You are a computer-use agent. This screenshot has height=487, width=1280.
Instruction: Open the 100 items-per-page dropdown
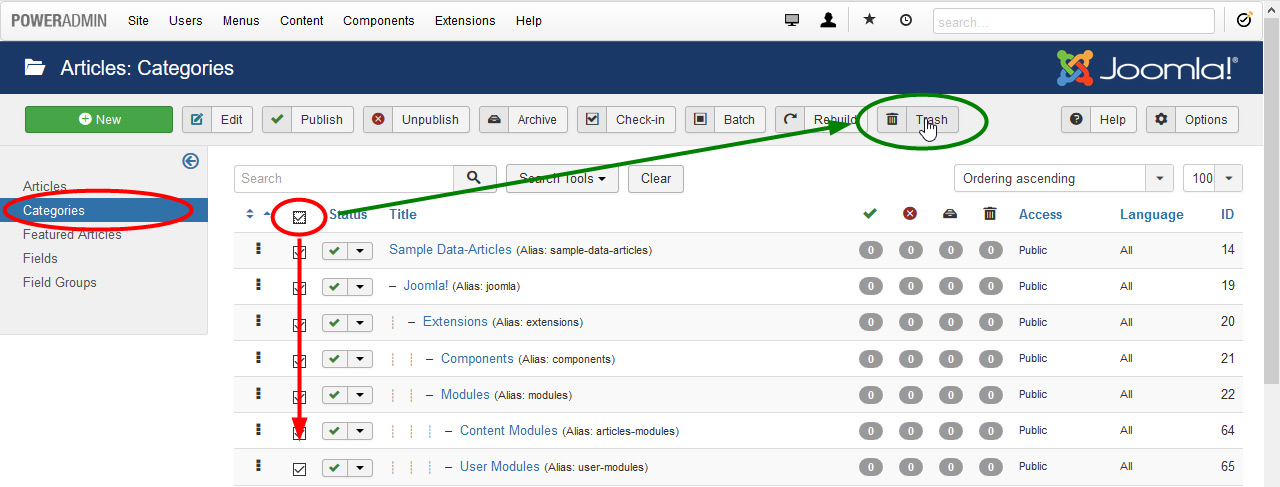pyautogui.click(x=1212, y=178)
